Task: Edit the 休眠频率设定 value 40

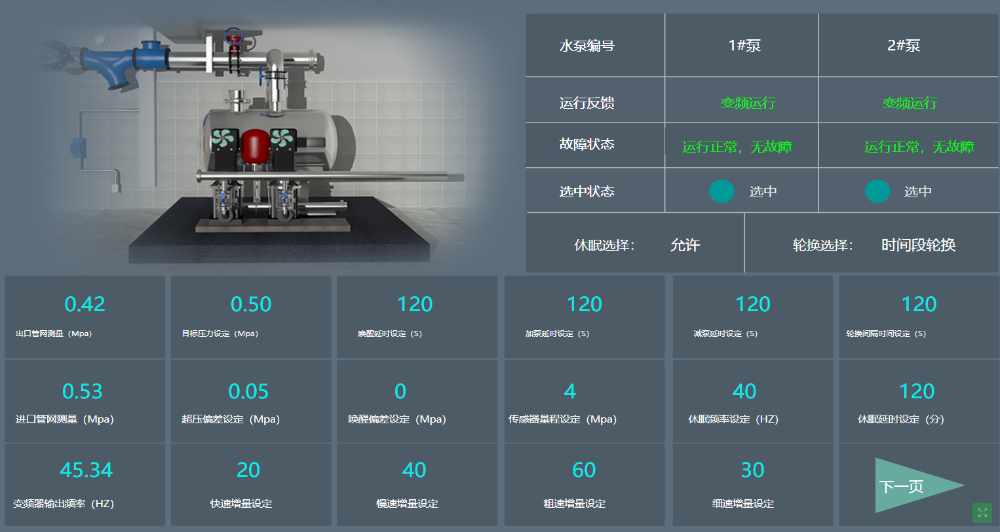Action: [x=744, y=391]
